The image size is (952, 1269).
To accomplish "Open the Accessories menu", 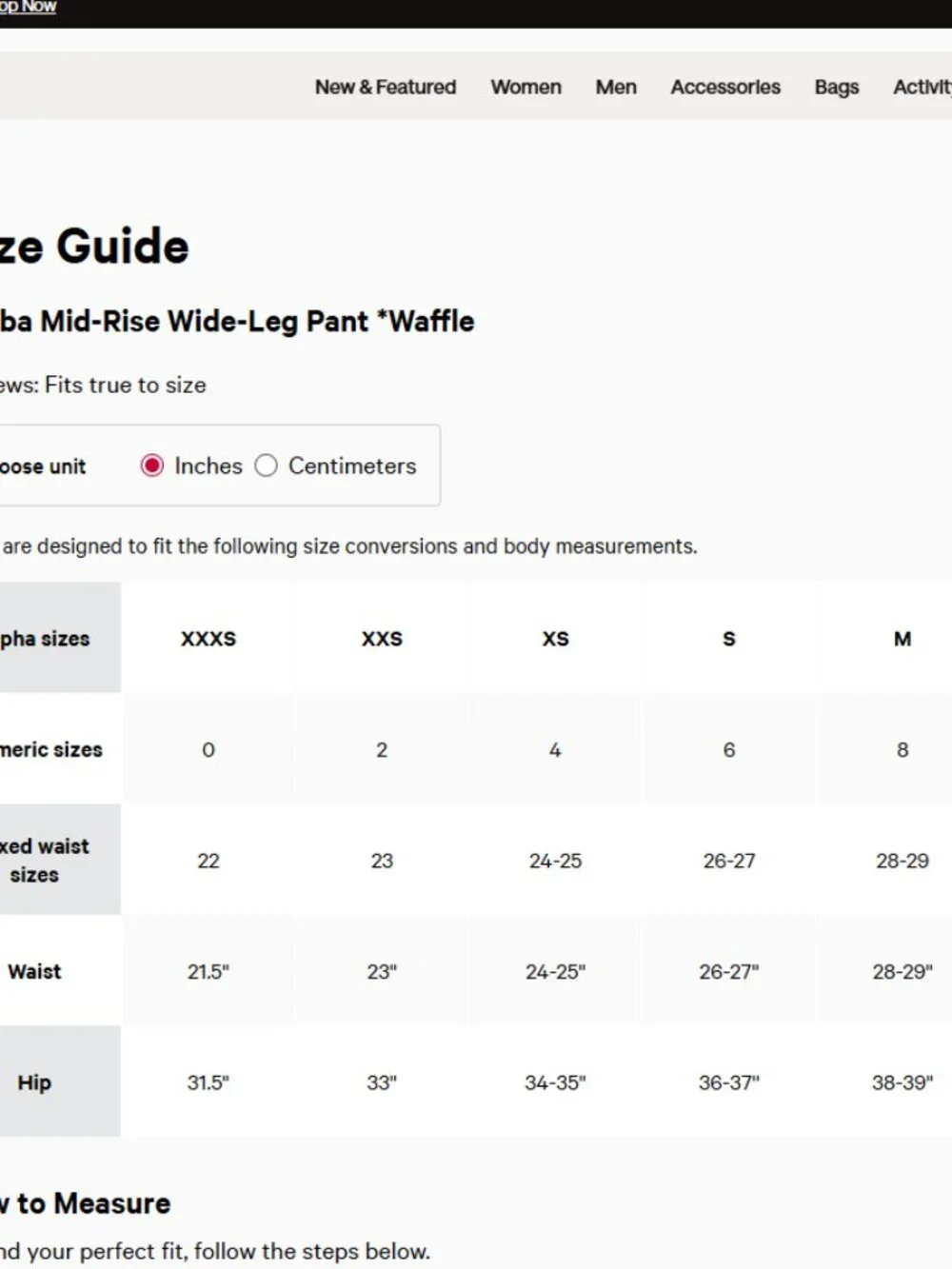I will coord(725,87).
